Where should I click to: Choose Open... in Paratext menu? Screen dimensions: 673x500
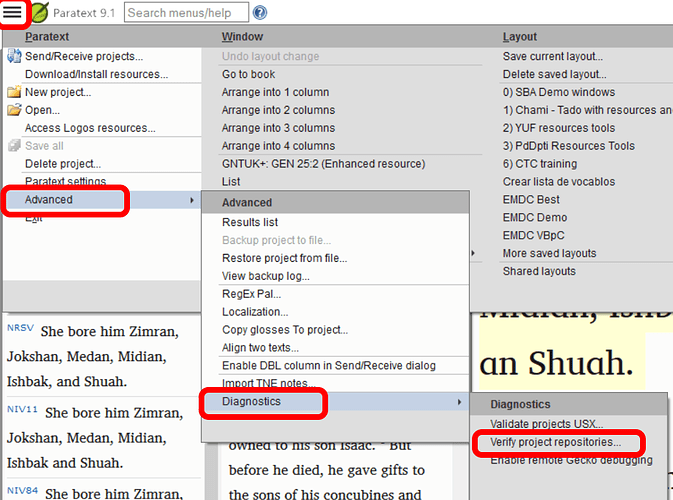(42, 110)
